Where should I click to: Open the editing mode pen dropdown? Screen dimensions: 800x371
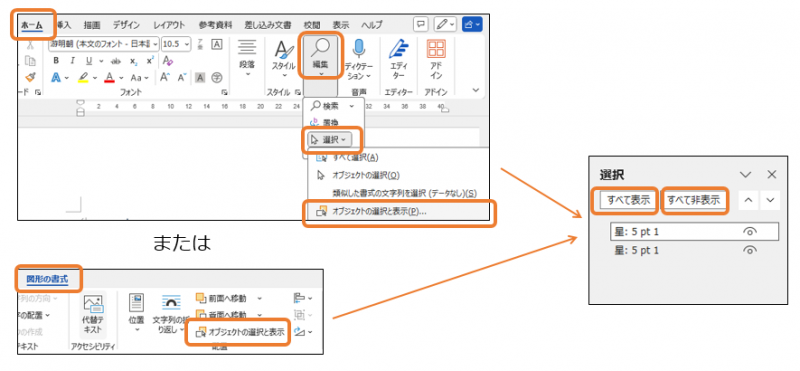click(445, 24)
